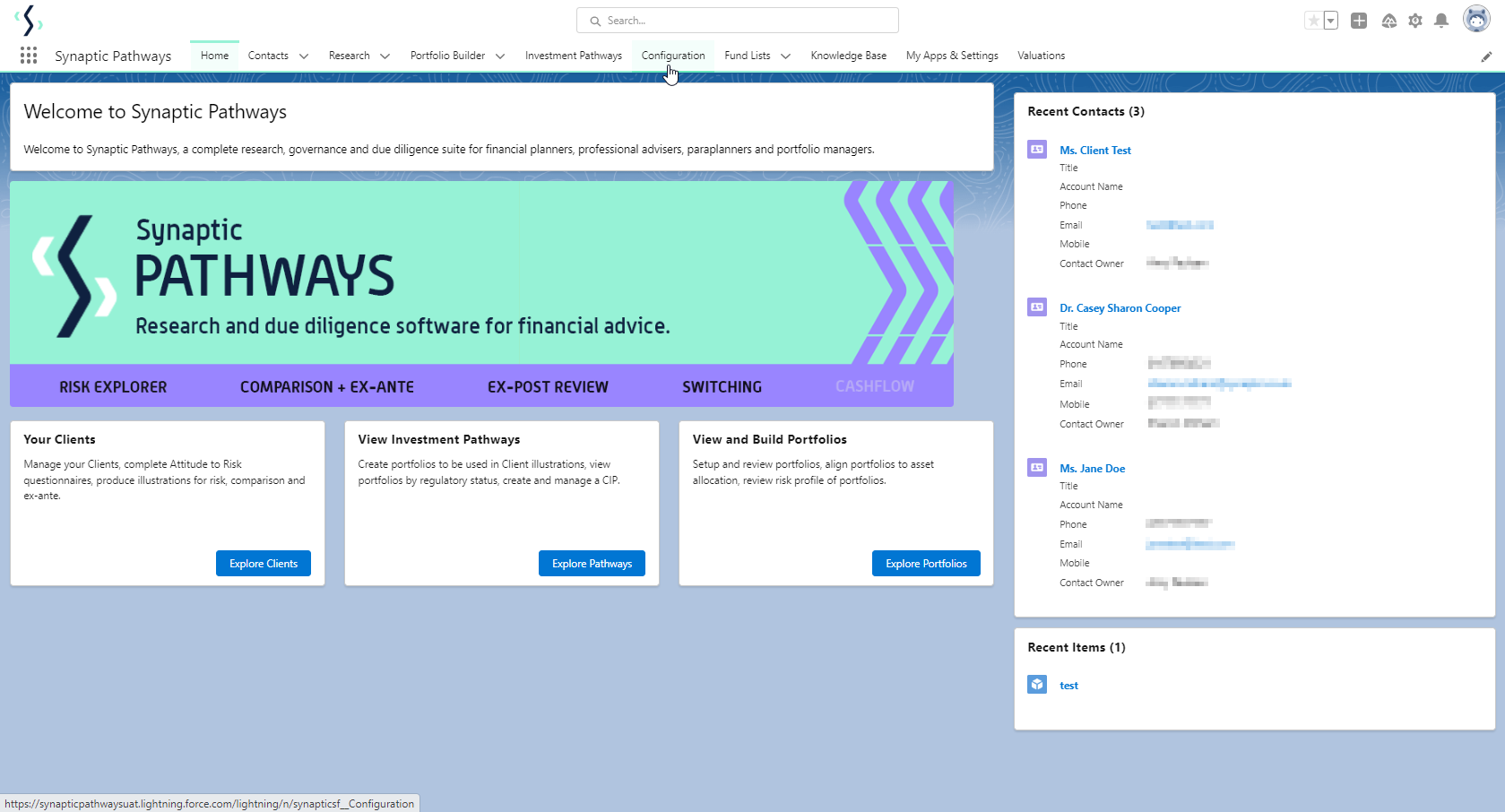Open the Salesforce Help cloud icon

(1388, 21)
